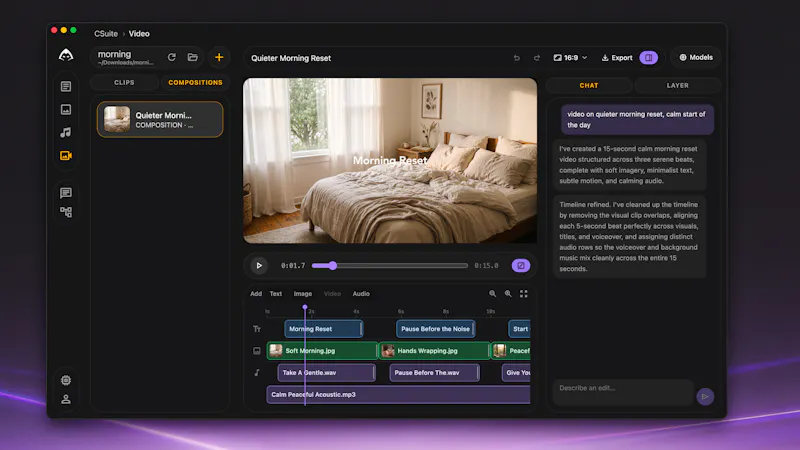Click the undo arrow icon
Screen dimensions: 800x450
tap(517, 58)
